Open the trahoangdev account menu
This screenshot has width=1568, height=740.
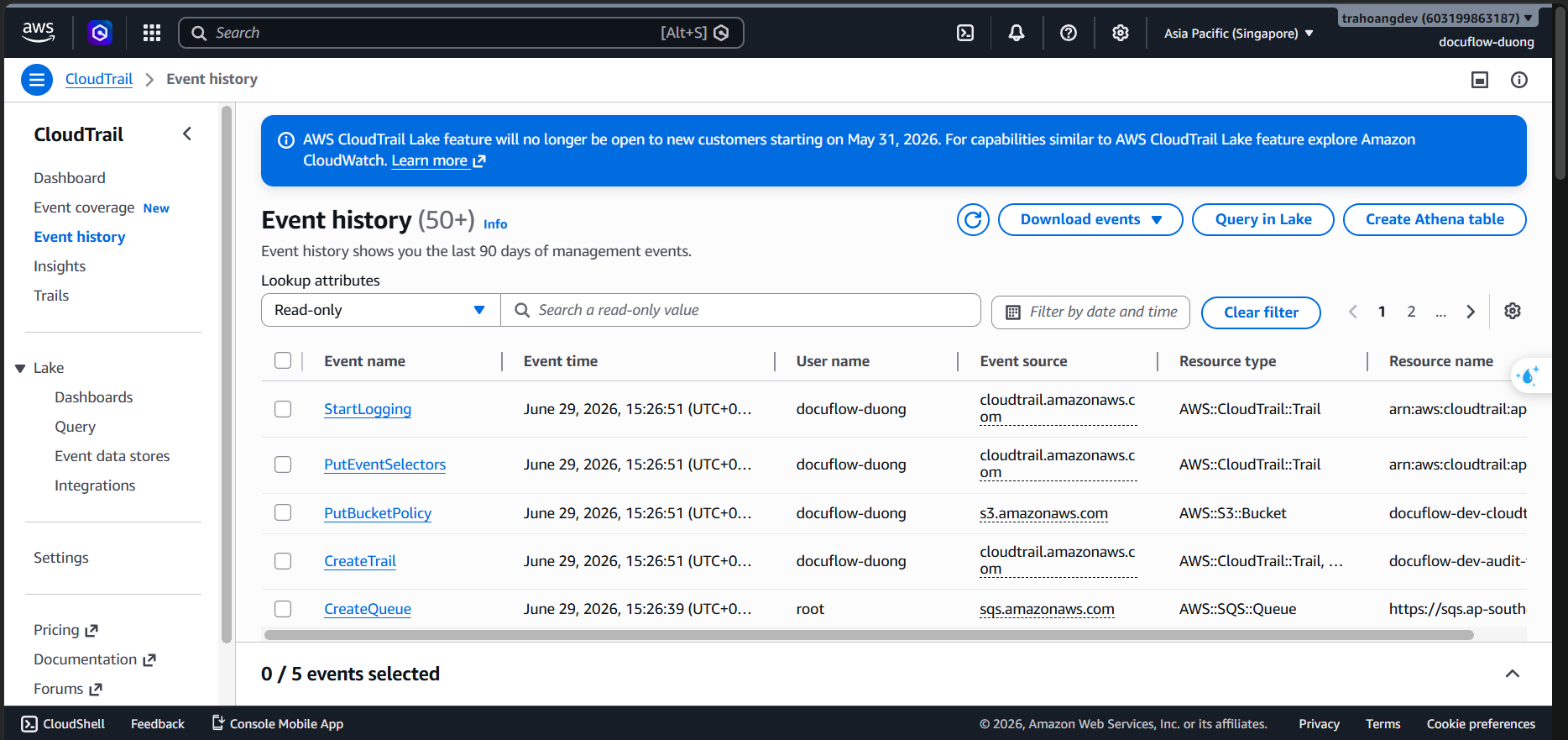[1437, 18]
